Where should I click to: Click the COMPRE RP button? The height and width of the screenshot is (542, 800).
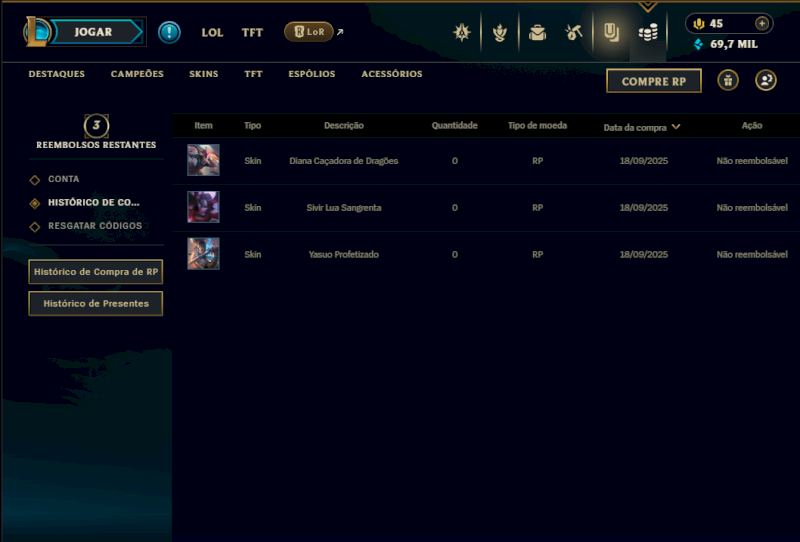pos(654,81)
